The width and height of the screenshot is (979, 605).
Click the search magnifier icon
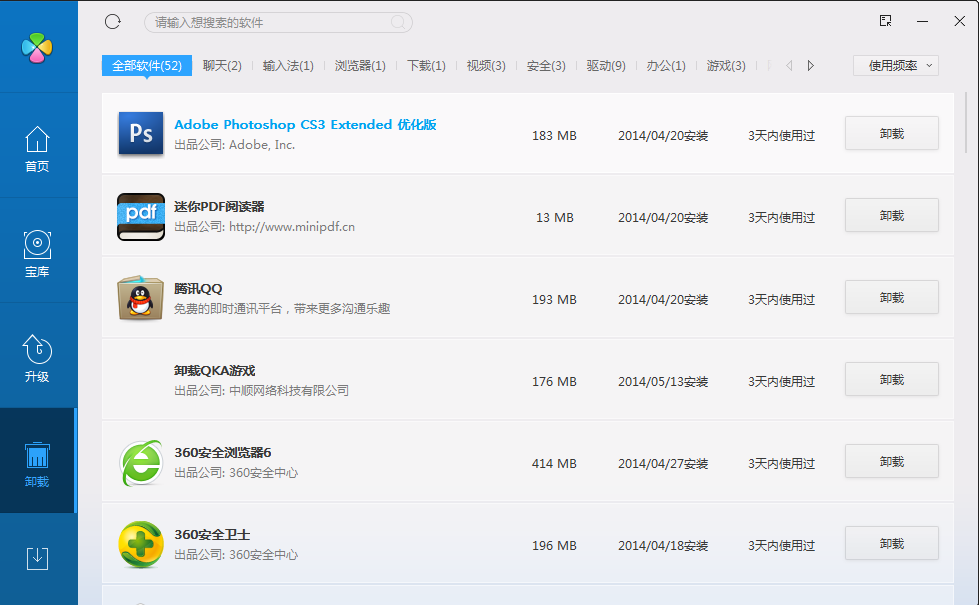398,22
